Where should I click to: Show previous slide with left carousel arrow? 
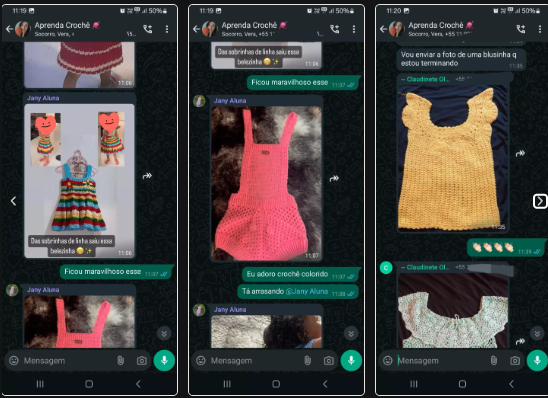(13, 201)
